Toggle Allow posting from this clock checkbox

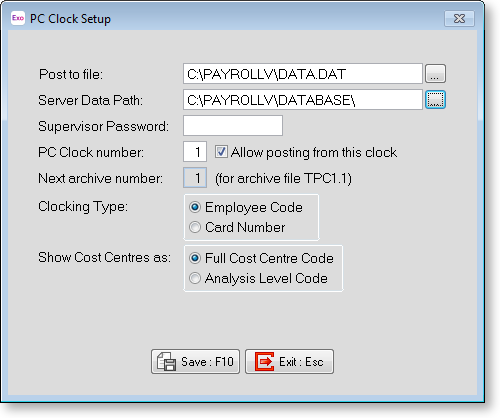(221, 152)
